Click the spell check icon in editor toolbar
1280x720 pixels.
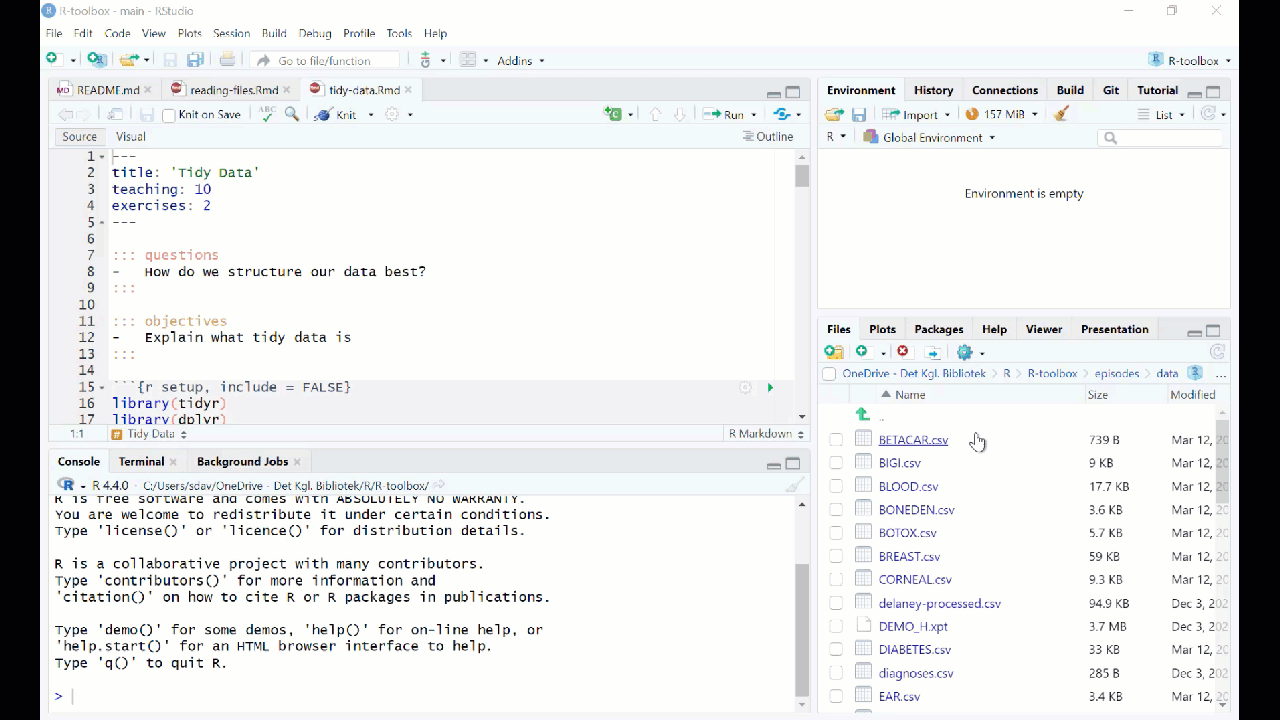(266, 115)
